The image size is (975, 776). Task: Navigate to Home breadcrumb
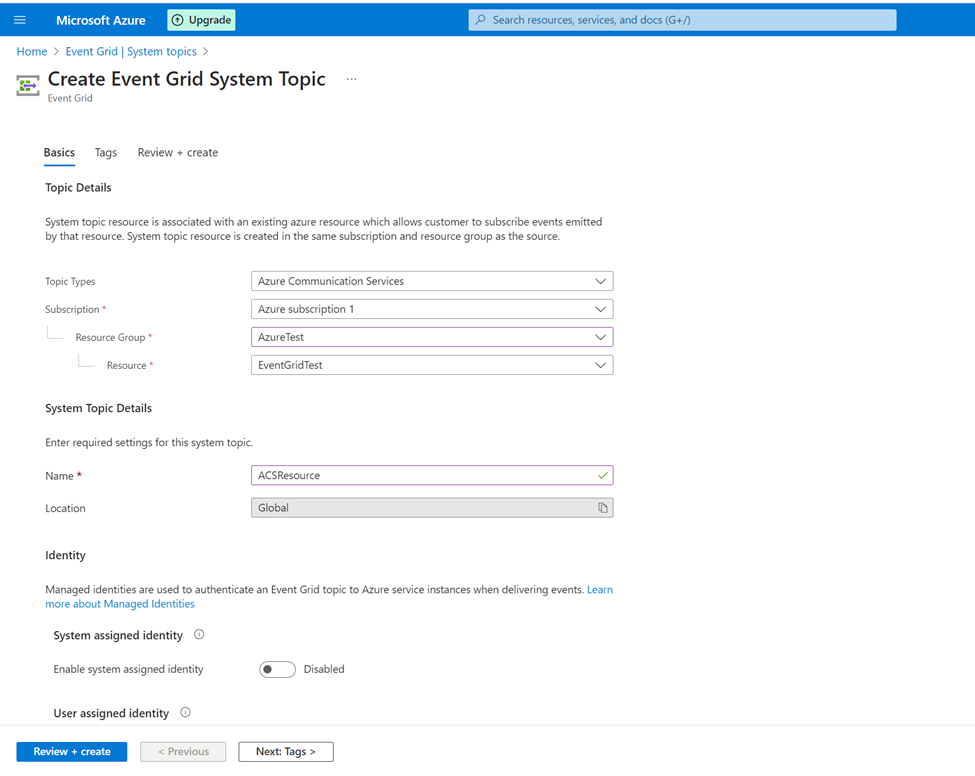(32, 52)
